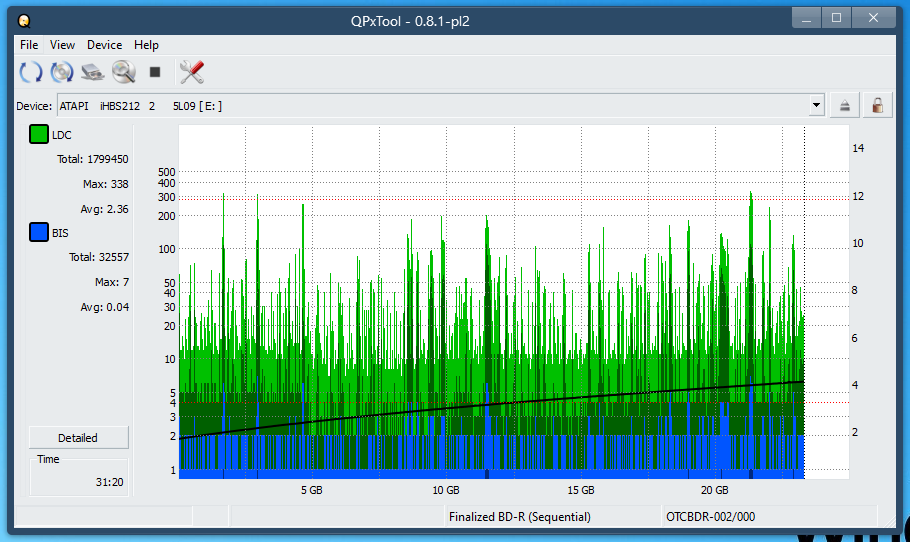Click the drive hardware info icon
This screenshot has width=910, height=542.
click(93, 72)
